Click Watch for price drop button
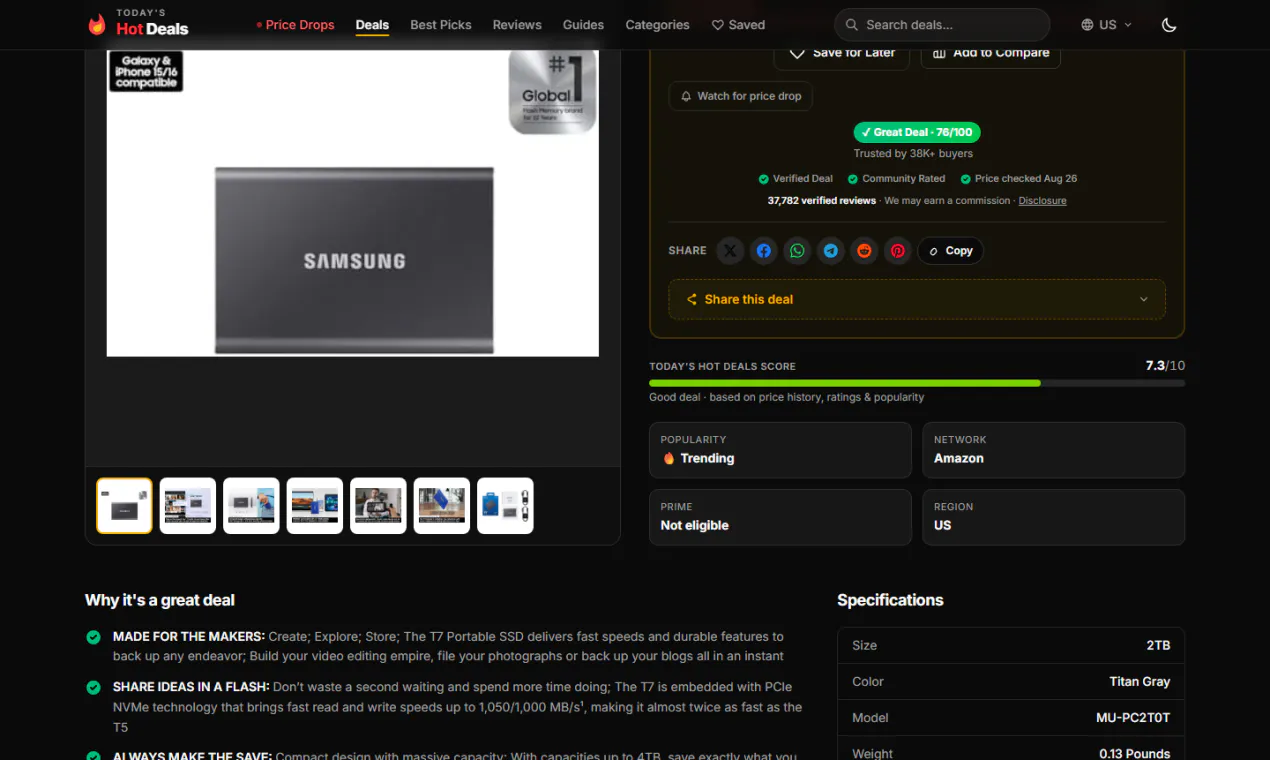The height and width of the screenshot is (760, 1270). pos(741,96)
